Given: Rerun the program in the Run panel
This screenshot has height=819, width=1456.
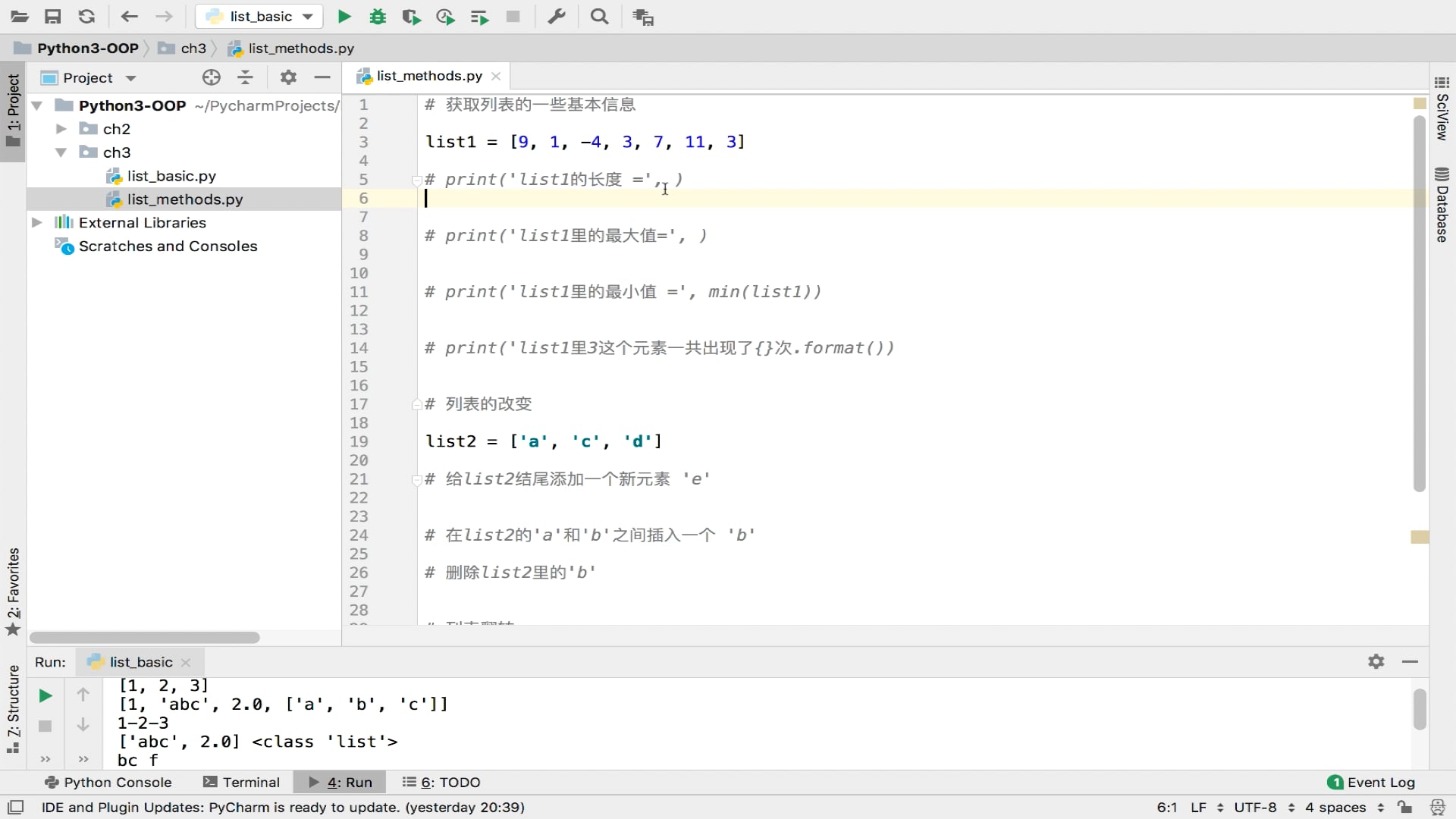Looking at the screenshot, I should (x=45, y=695).
